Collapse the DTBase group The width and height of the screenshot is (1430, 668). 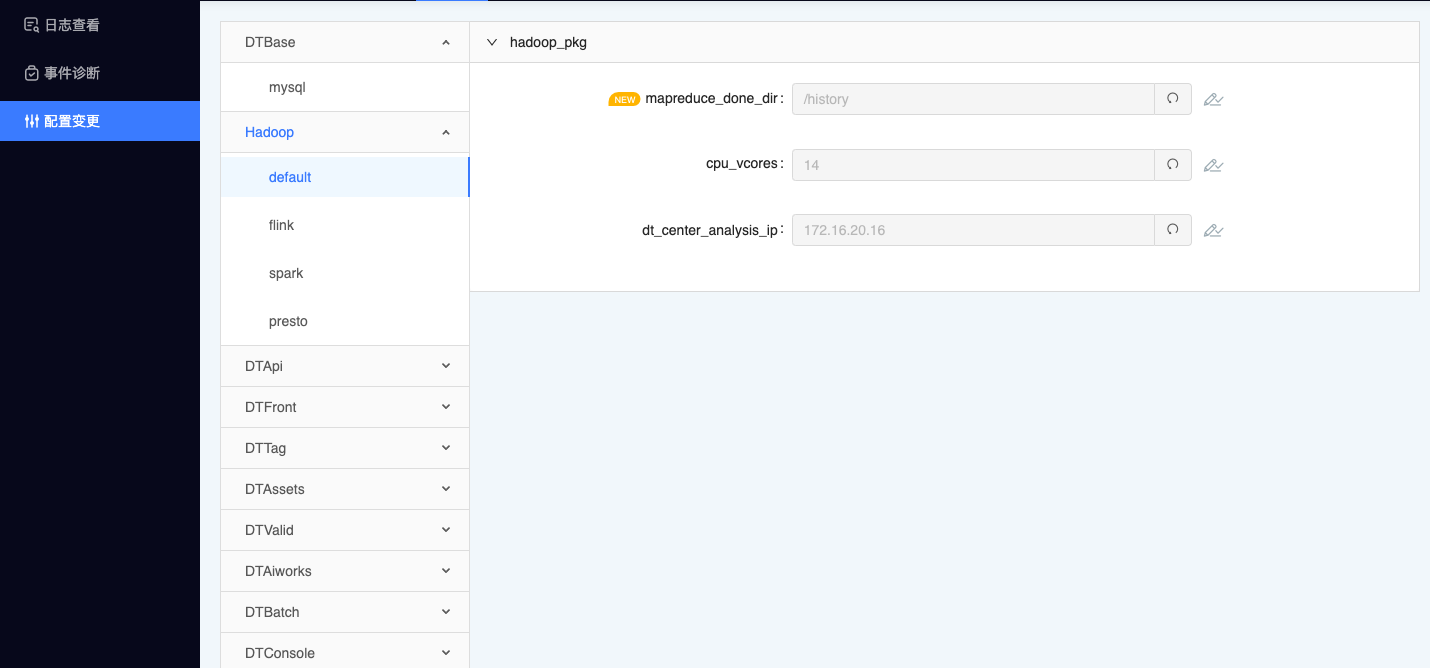pos(445,43)
